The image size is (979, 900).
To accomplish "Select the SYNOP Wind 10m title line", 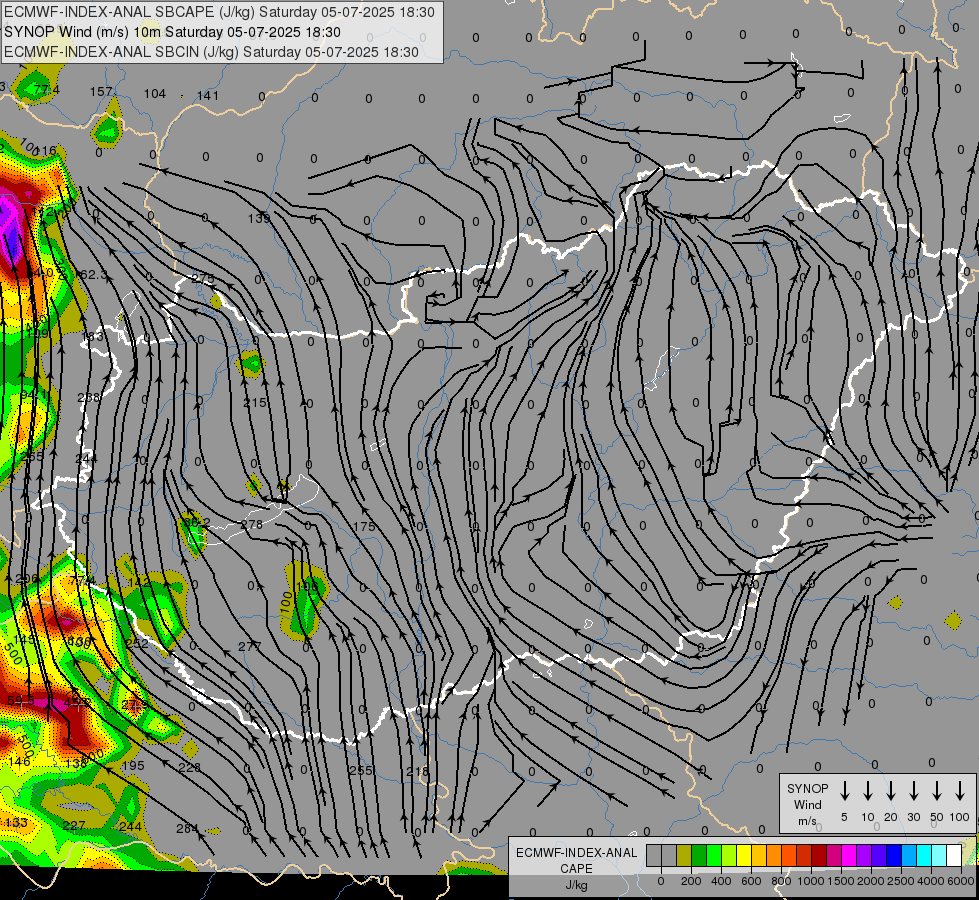I will point(172,32).
